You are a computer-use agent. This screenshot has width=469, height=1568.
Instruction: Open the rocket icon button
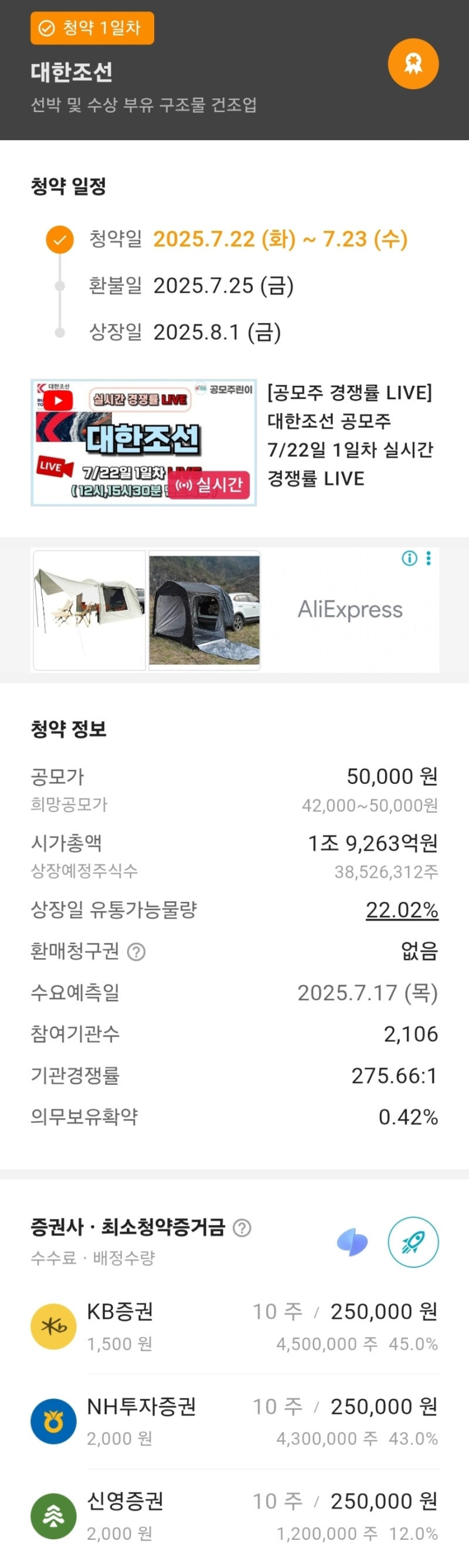413,1241
